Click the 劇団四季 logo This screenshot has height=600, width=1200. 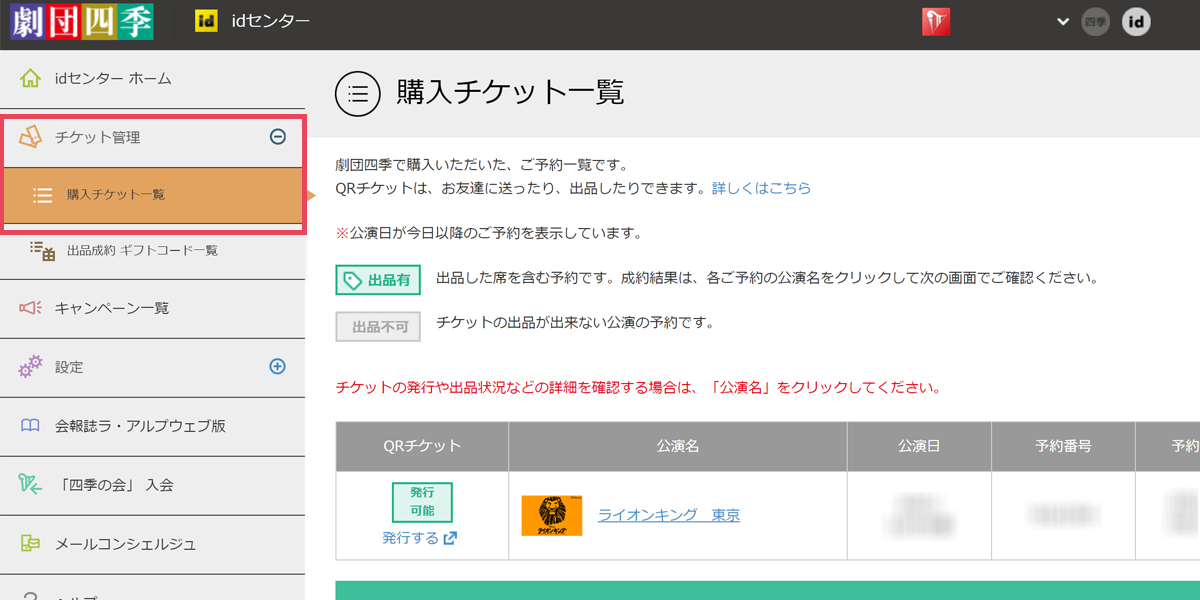pyautogui.click(x=82, y=21)
